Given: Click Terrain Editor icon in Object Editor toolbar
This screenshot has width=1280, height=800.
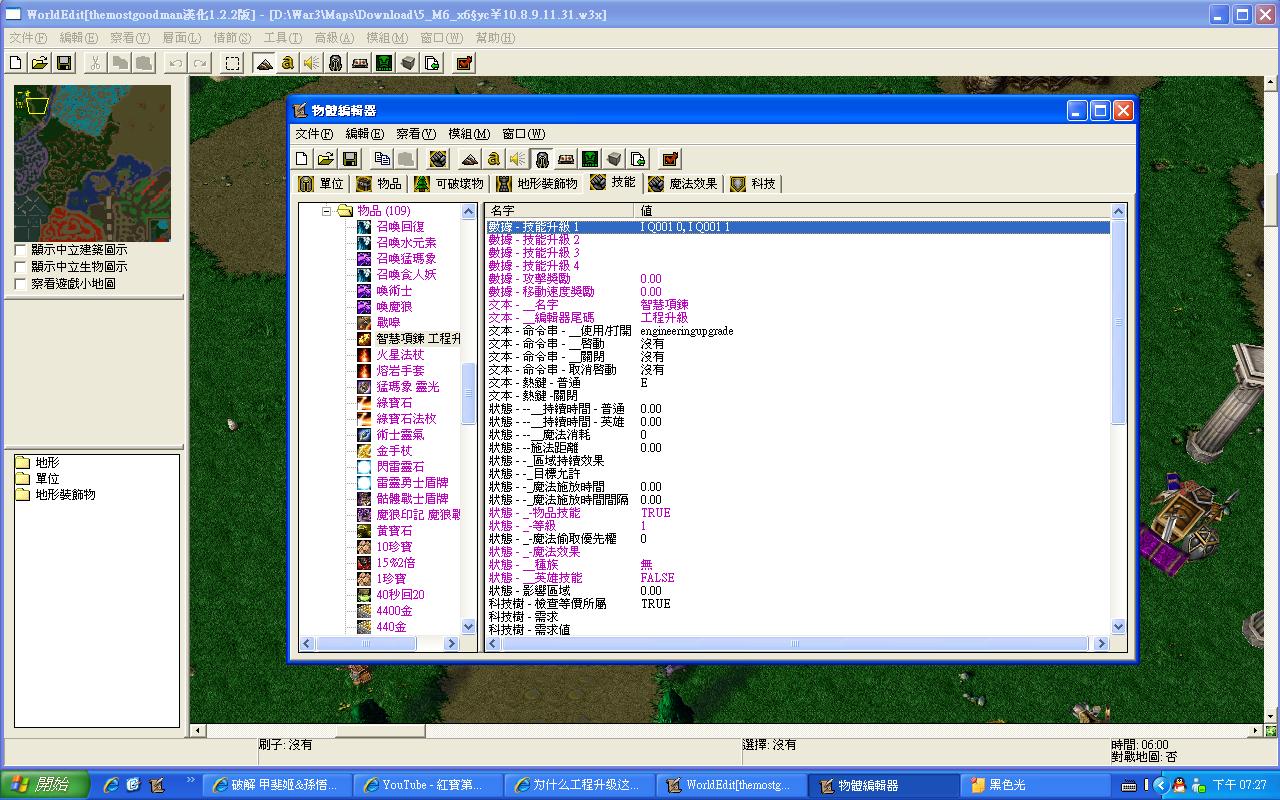Looking at the screenshot, I should coord(470,159).
